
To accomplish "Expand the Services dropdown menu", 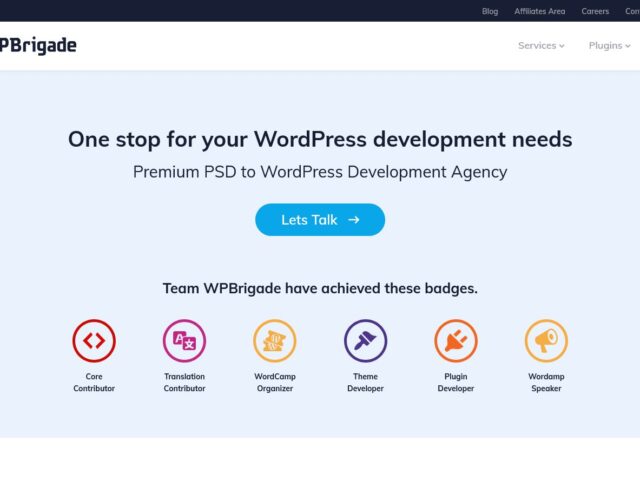I will 541,45.
